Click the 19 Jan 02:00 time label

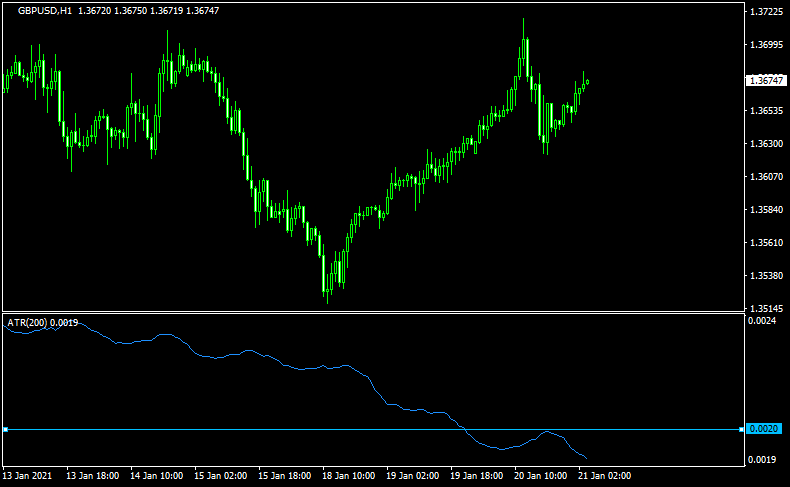413,476
